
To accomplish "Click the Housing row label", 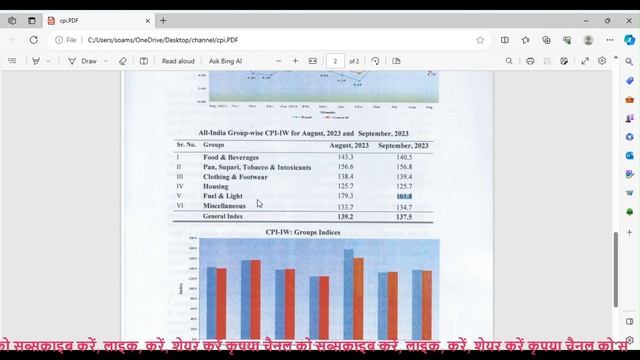I will point(216,187).
